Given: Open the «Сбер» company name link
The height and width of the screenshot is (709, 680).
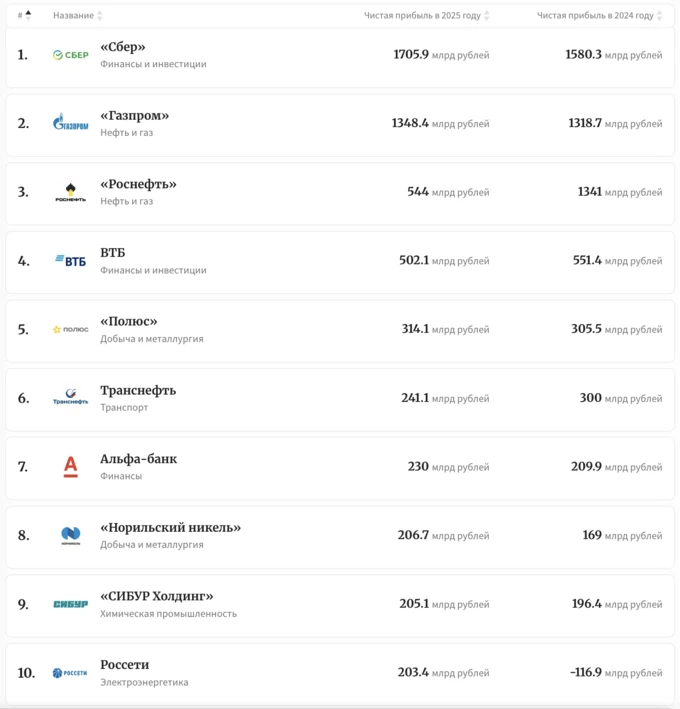Looking at the screenshot, I should coord(123,47).
